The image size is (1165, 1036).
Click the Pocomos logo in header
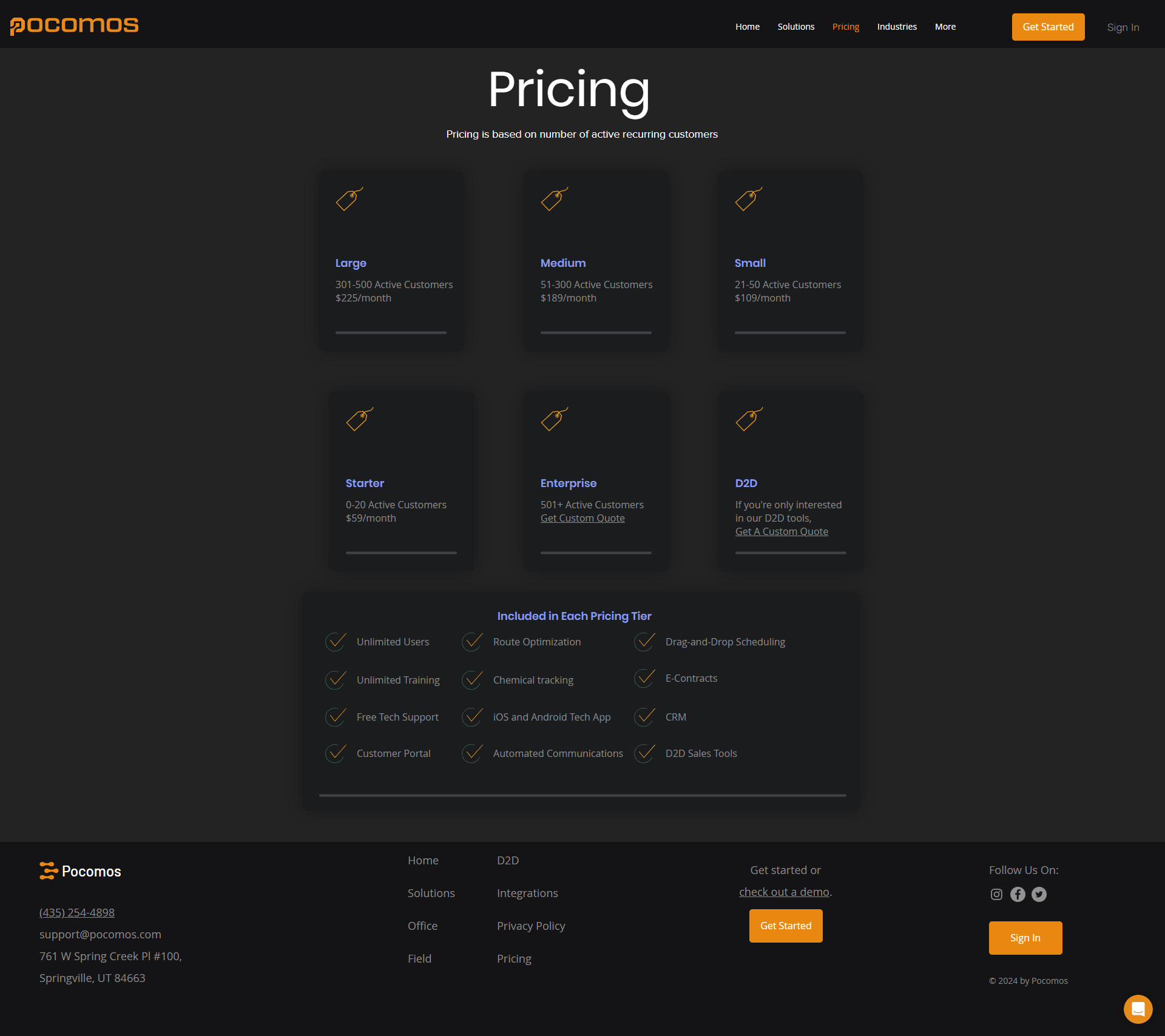(x=74, y=25)
